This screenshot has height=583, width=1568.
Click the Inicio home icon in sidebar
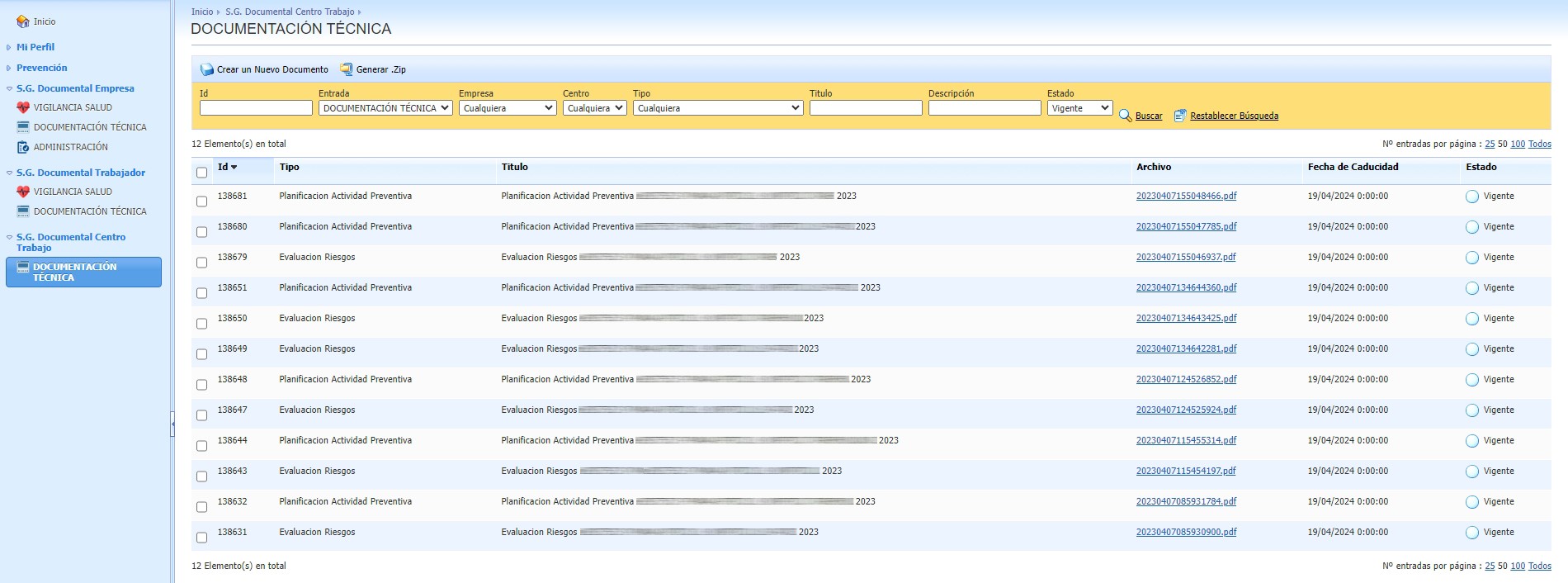pyautogui.click(x=23, y=21)
